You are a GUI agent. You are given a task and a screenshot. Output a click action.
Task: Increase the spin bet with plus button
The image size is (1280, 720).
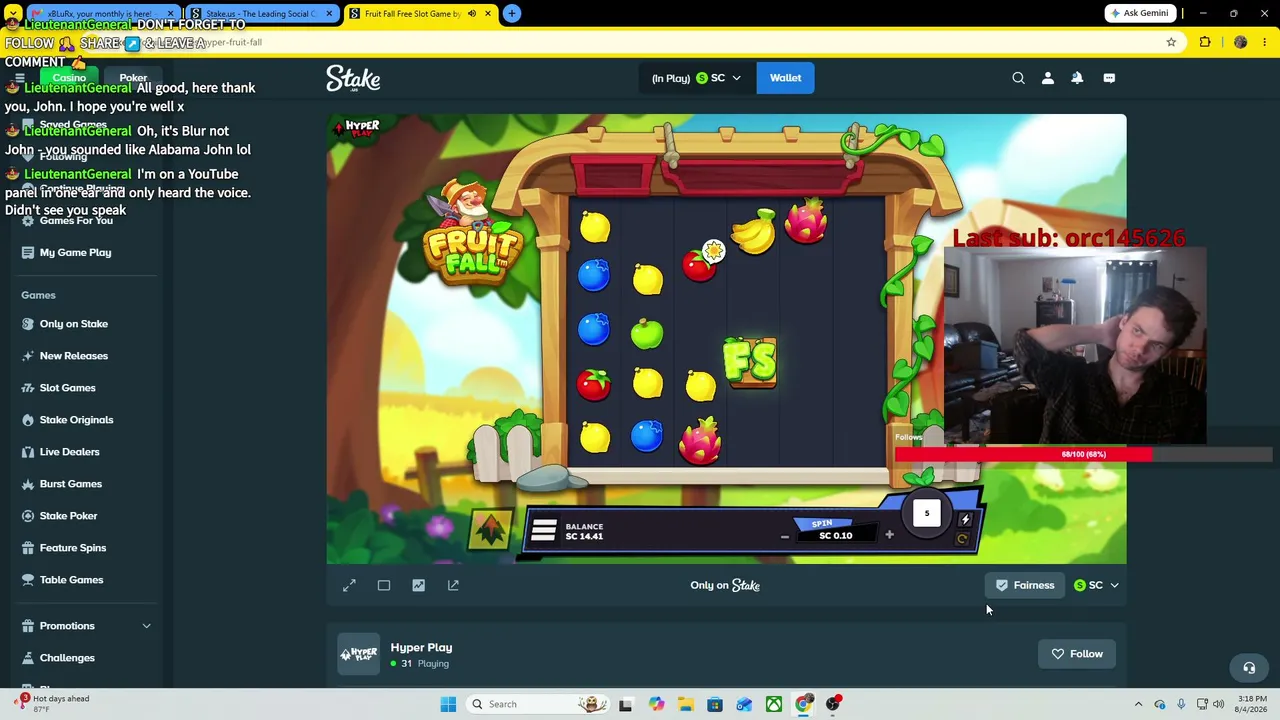(889, 535)
